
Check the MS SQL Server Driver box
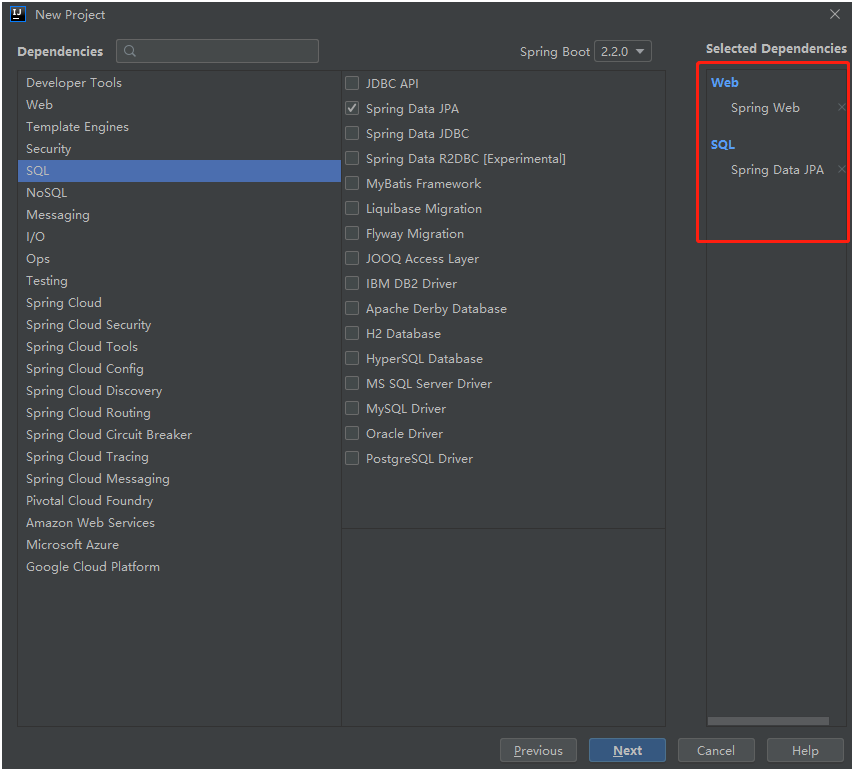352,383
